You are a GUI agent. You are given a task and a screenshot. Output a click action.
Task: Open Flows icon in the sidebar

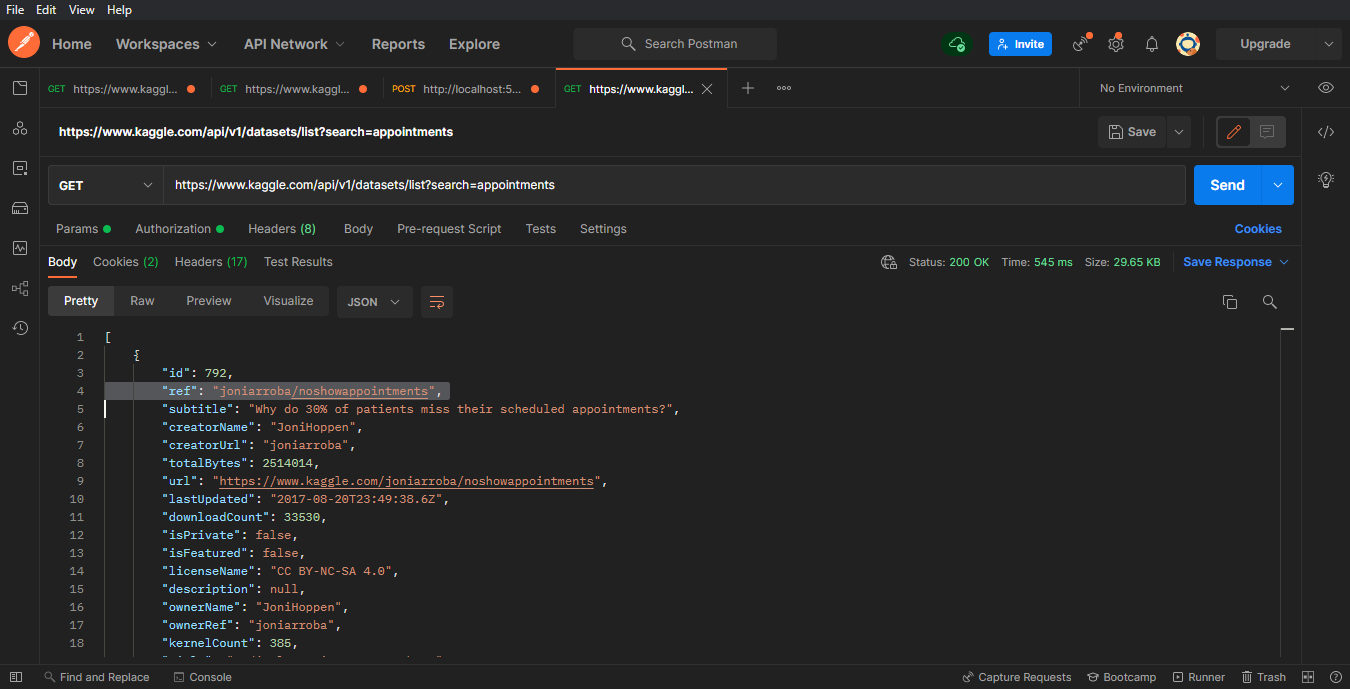pyautogui.click(x=20, y=288)
